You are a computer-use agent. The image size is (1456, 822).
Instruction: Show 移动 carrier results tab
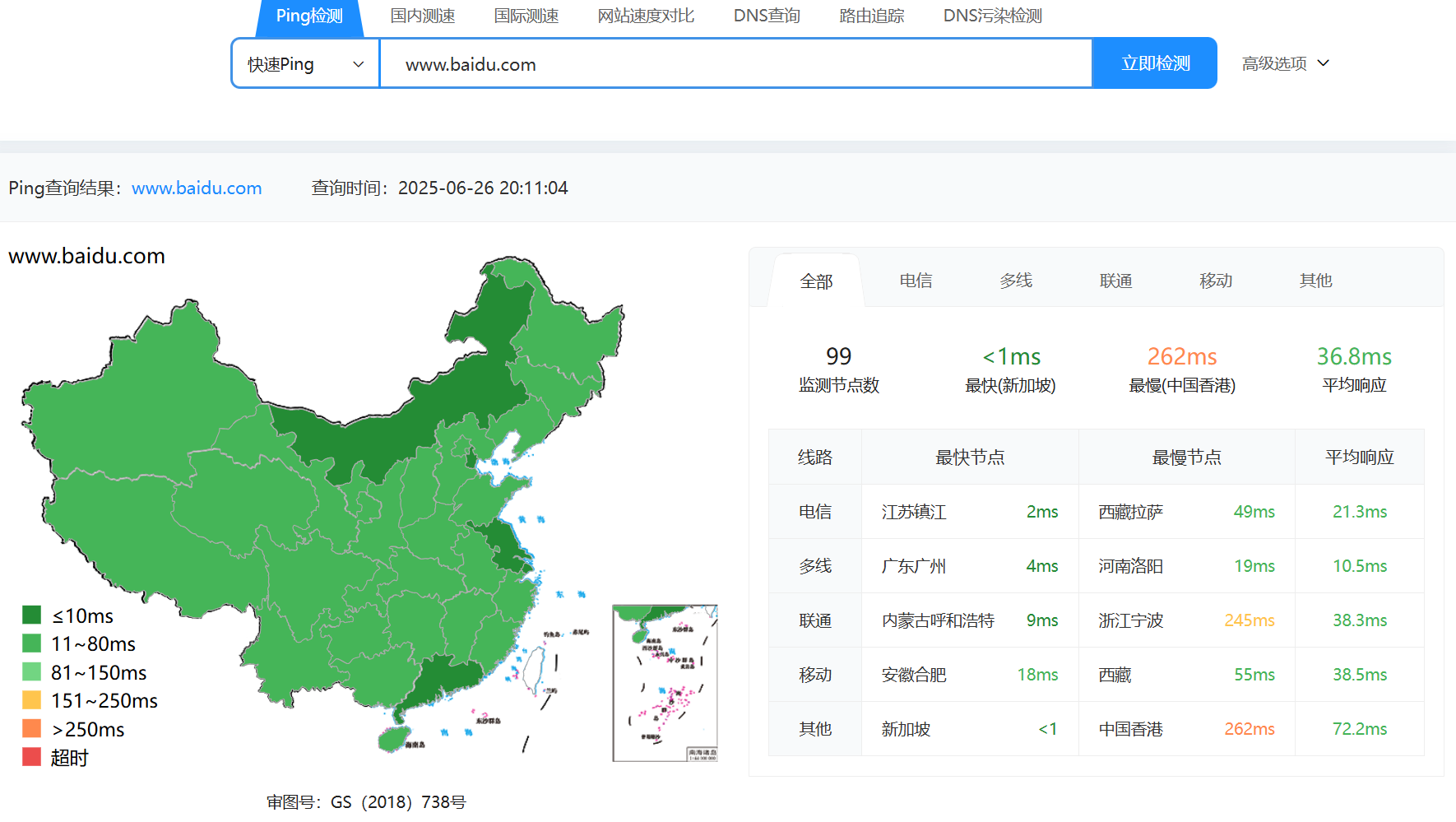[1216, 281]
